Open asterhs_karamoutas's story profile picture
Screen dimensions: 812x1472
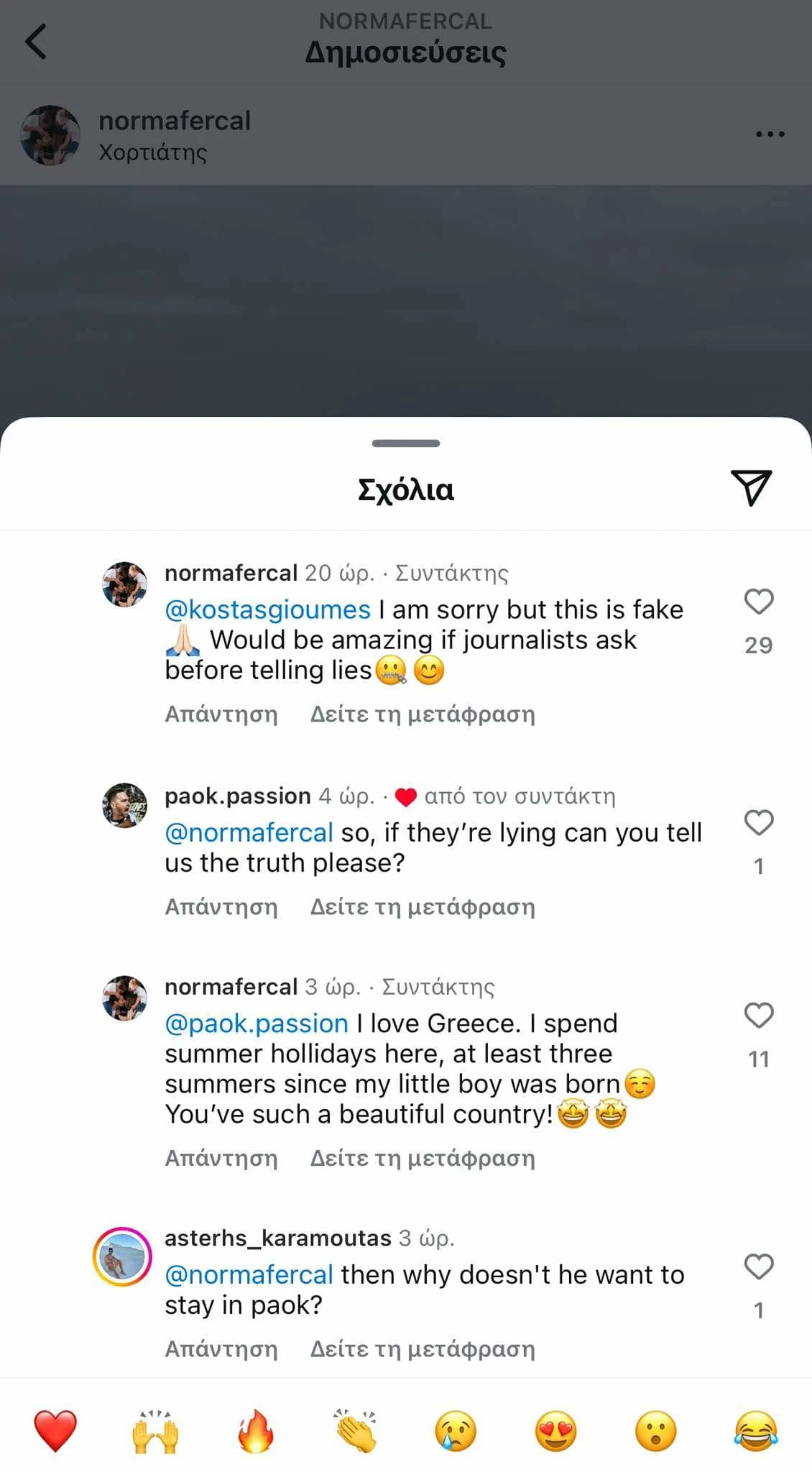[x=122, y=1256]
